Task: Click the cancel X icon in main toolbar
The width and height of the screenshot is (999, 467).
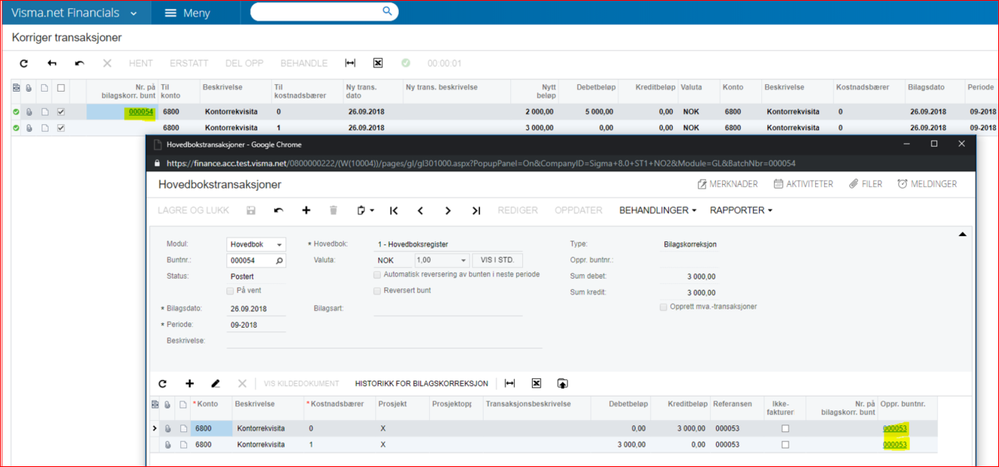Action: tap(107, 63)
